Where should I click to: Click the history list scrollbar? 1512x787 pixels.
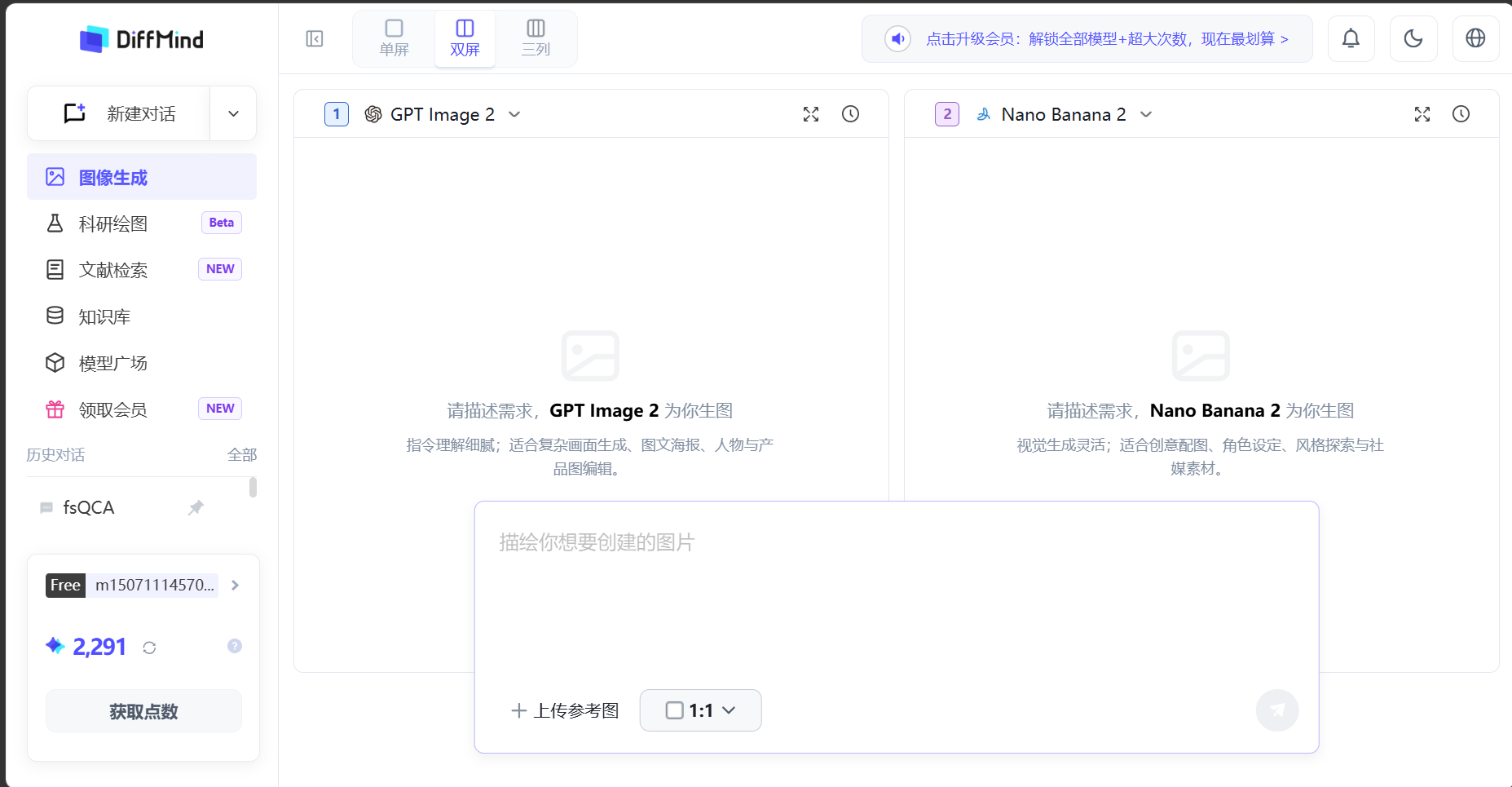tap(253, 487)
